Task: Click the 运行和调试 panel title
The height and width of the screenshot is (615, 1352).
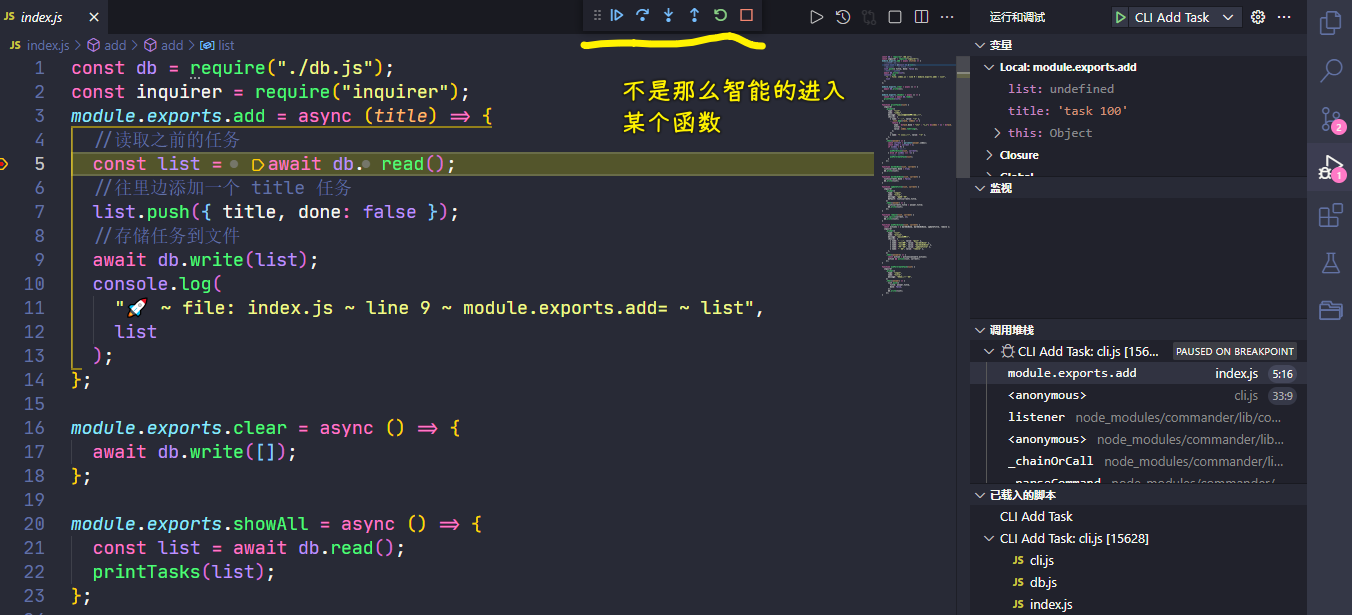Action: click(1017, 17)
